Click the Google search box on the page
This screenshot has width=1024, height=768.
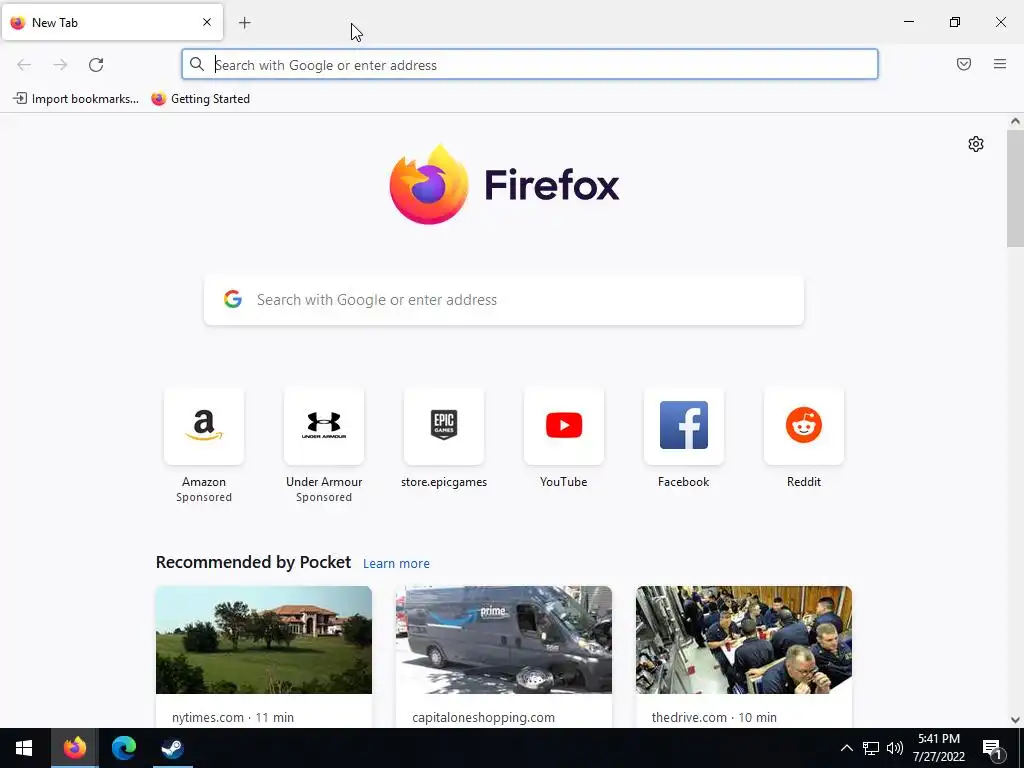tap(504, 300)
